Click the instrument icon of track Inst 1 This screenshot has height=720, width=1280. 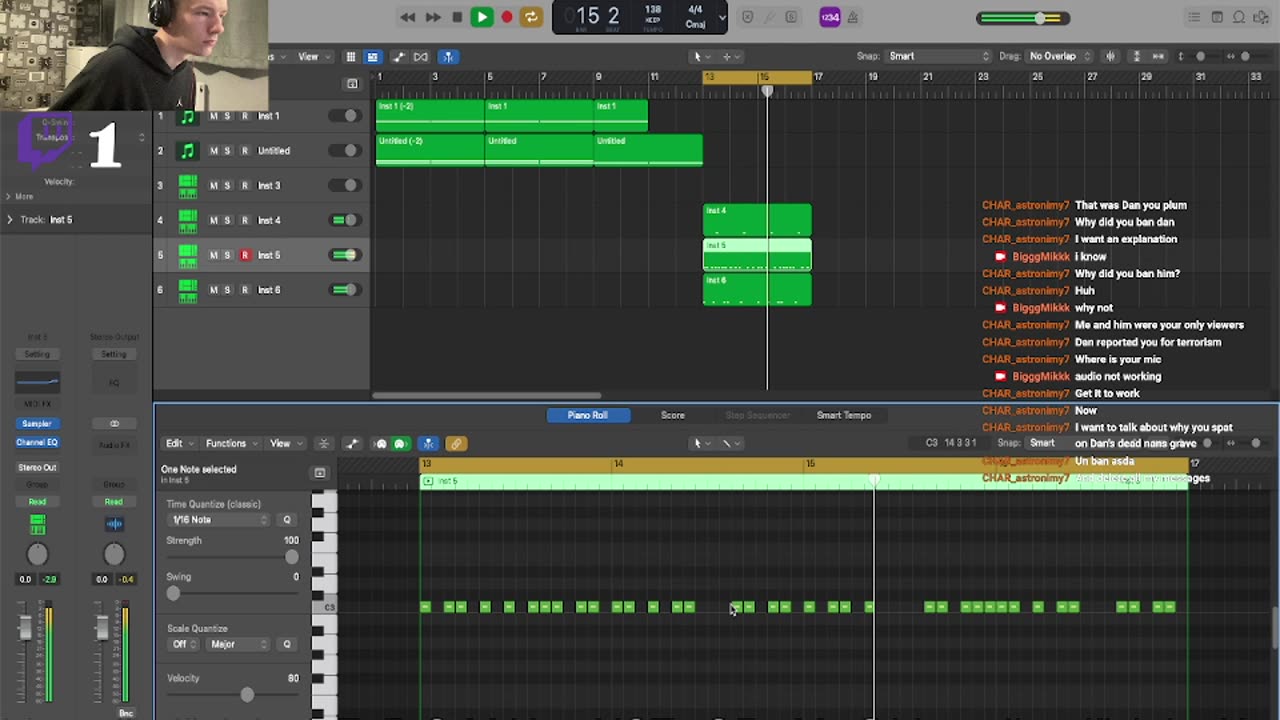tap(187, 116)
